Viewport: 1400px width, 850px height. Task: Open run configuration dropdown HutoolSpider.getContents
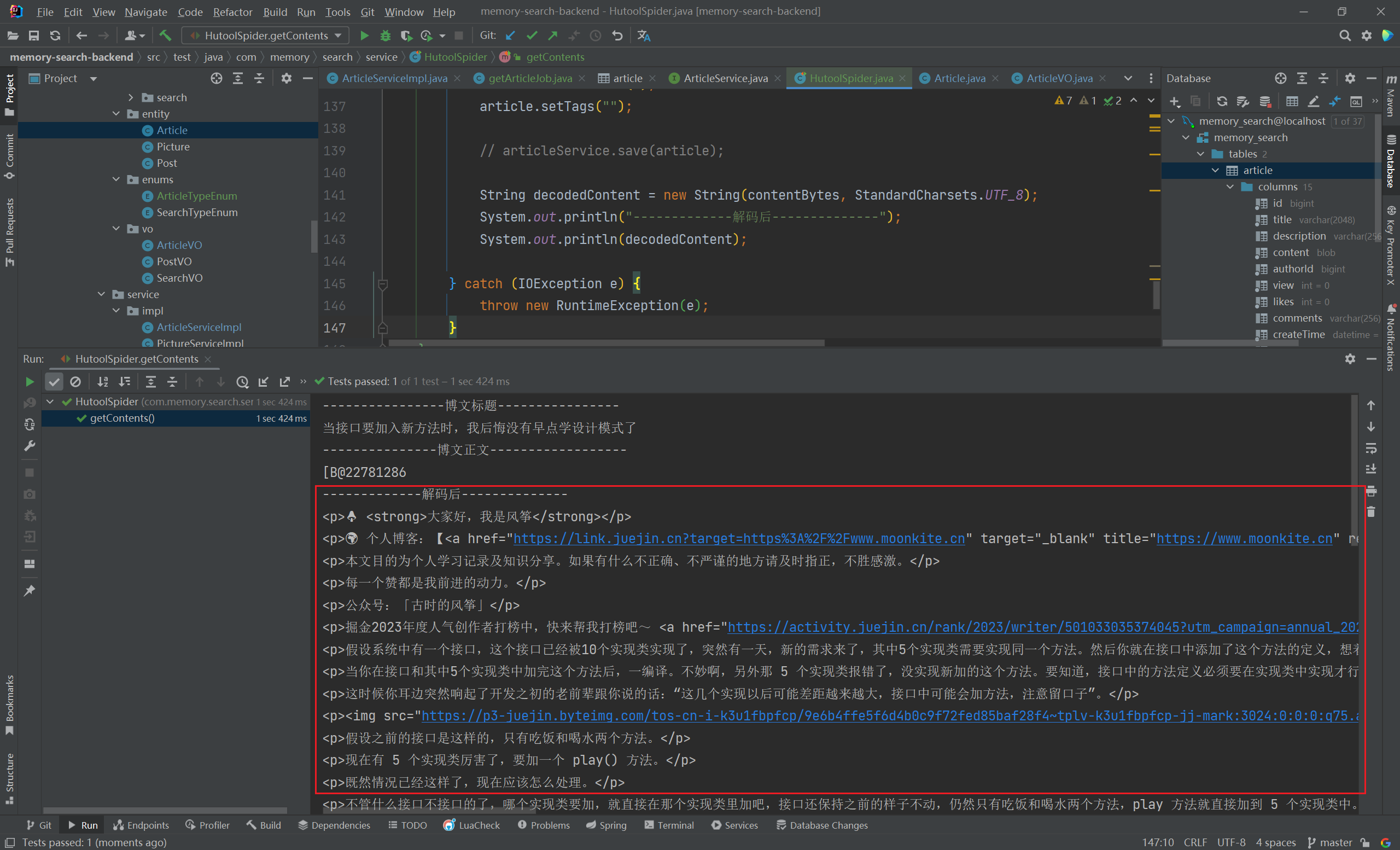266,36
